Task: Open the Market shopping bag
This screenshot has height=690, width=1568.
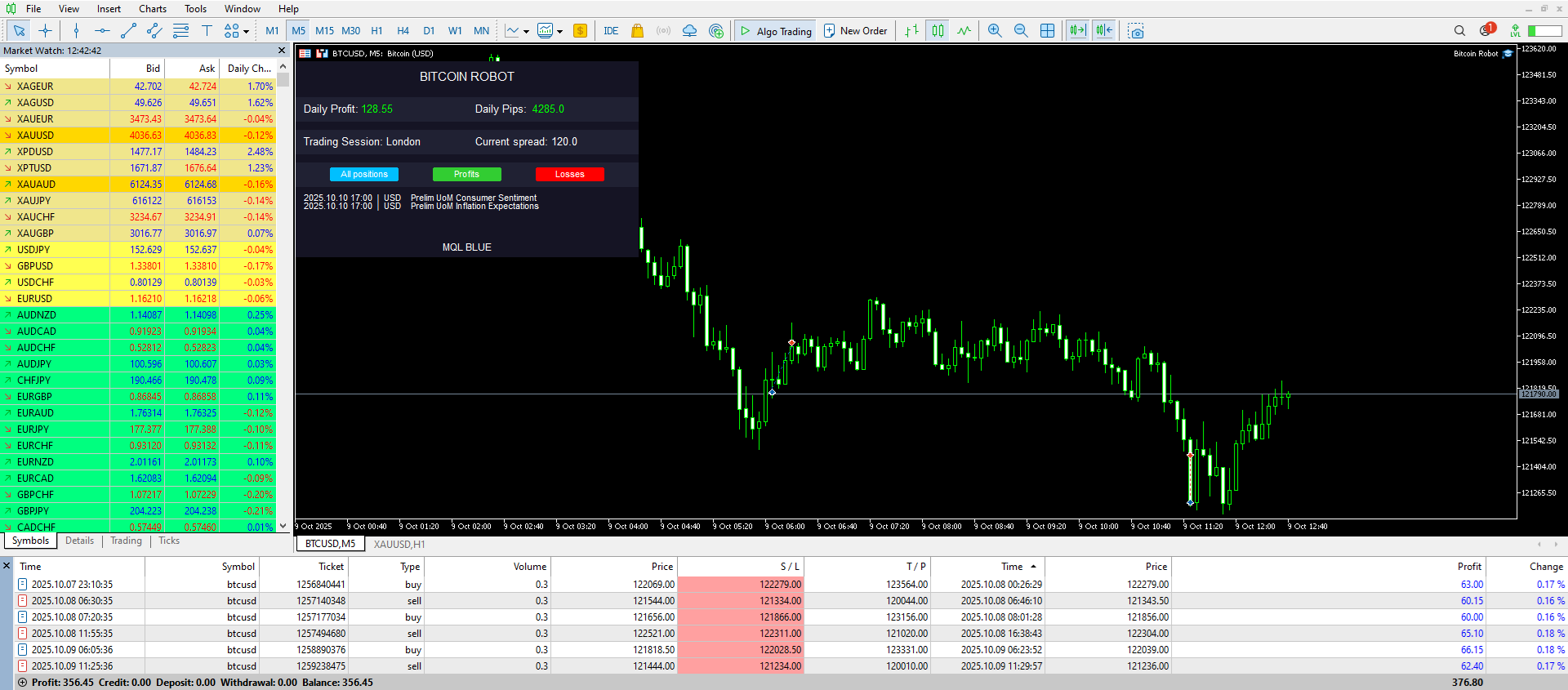Action: coord(637,31)
